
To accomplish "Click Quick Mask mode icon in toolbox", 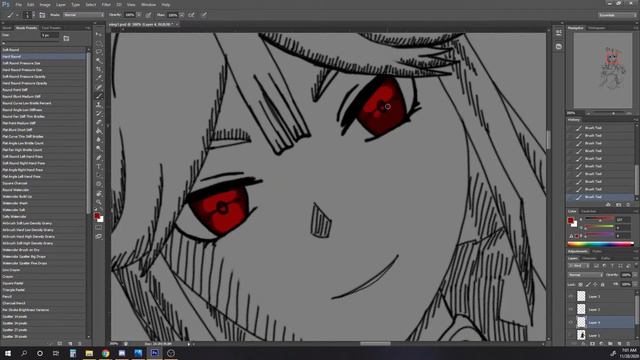I will (x=99, y=228).
